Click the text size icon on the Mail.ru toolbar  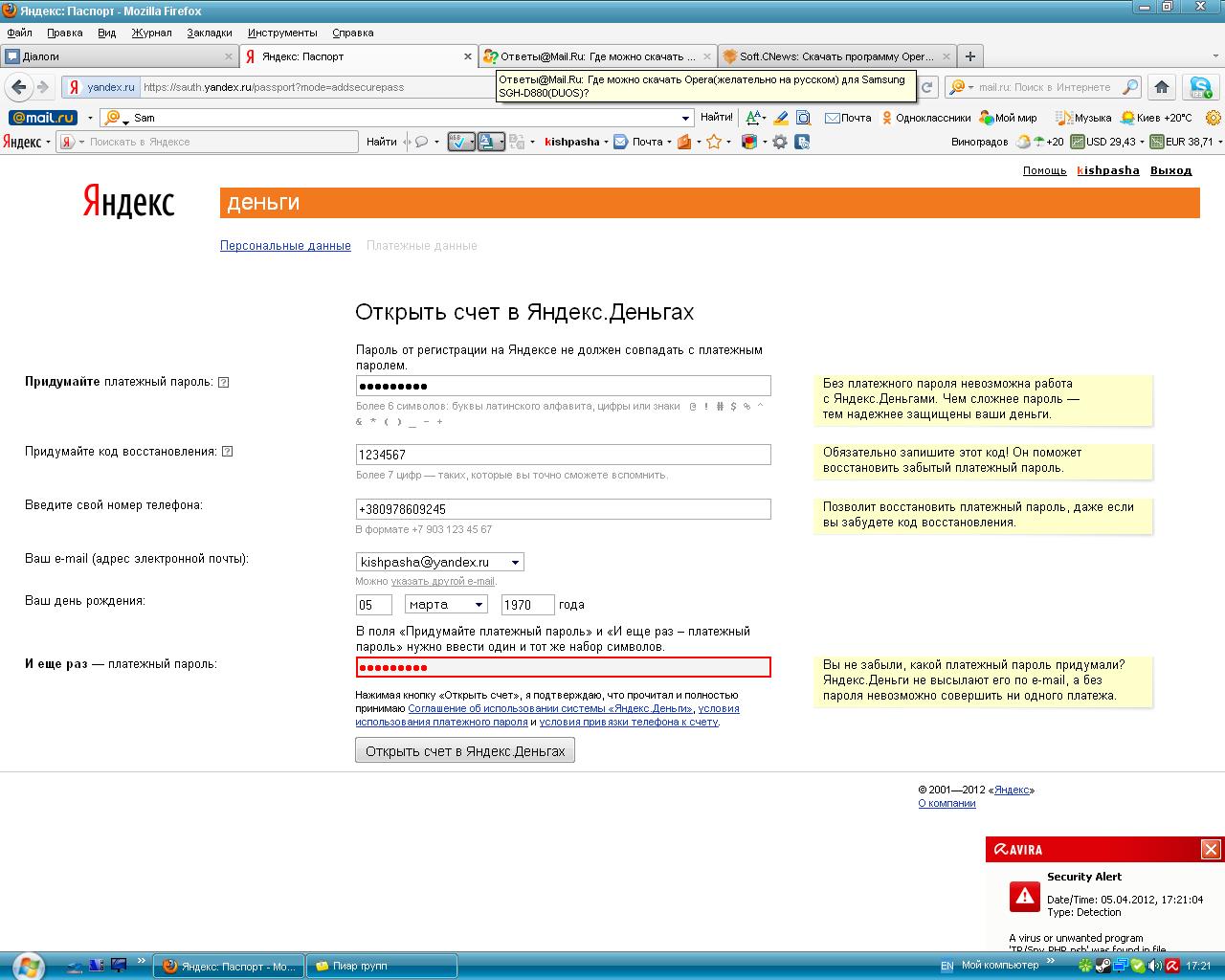755,118
